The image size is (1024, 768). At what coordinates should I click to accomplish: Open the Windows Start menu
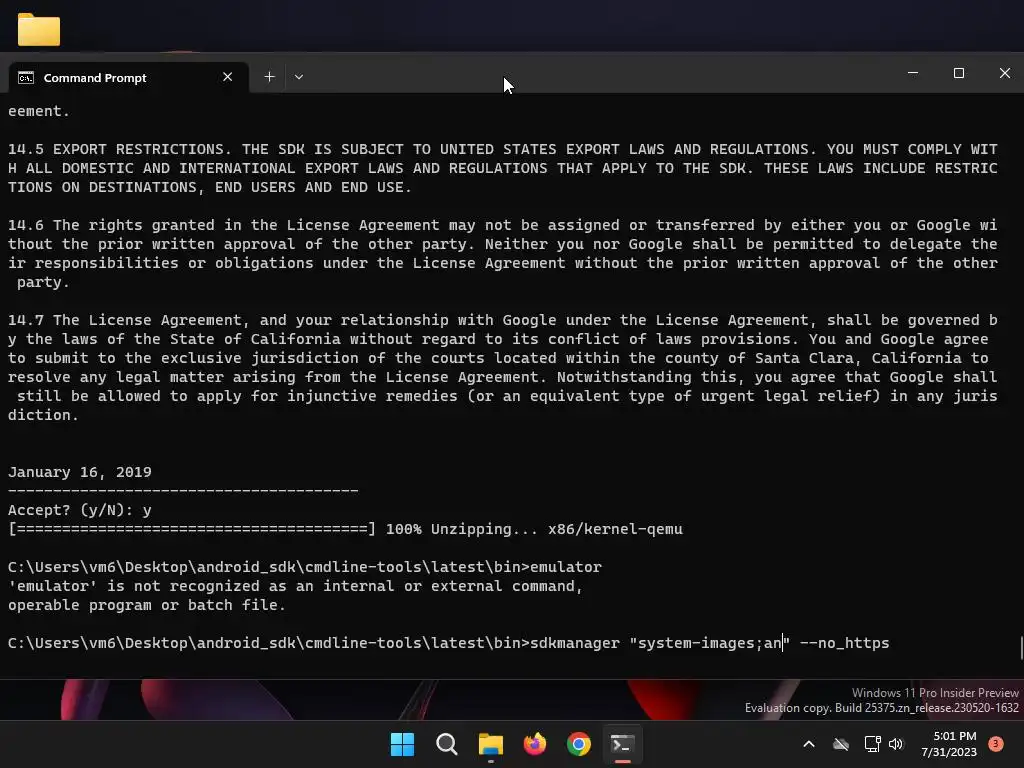click(x=402, y=744)
